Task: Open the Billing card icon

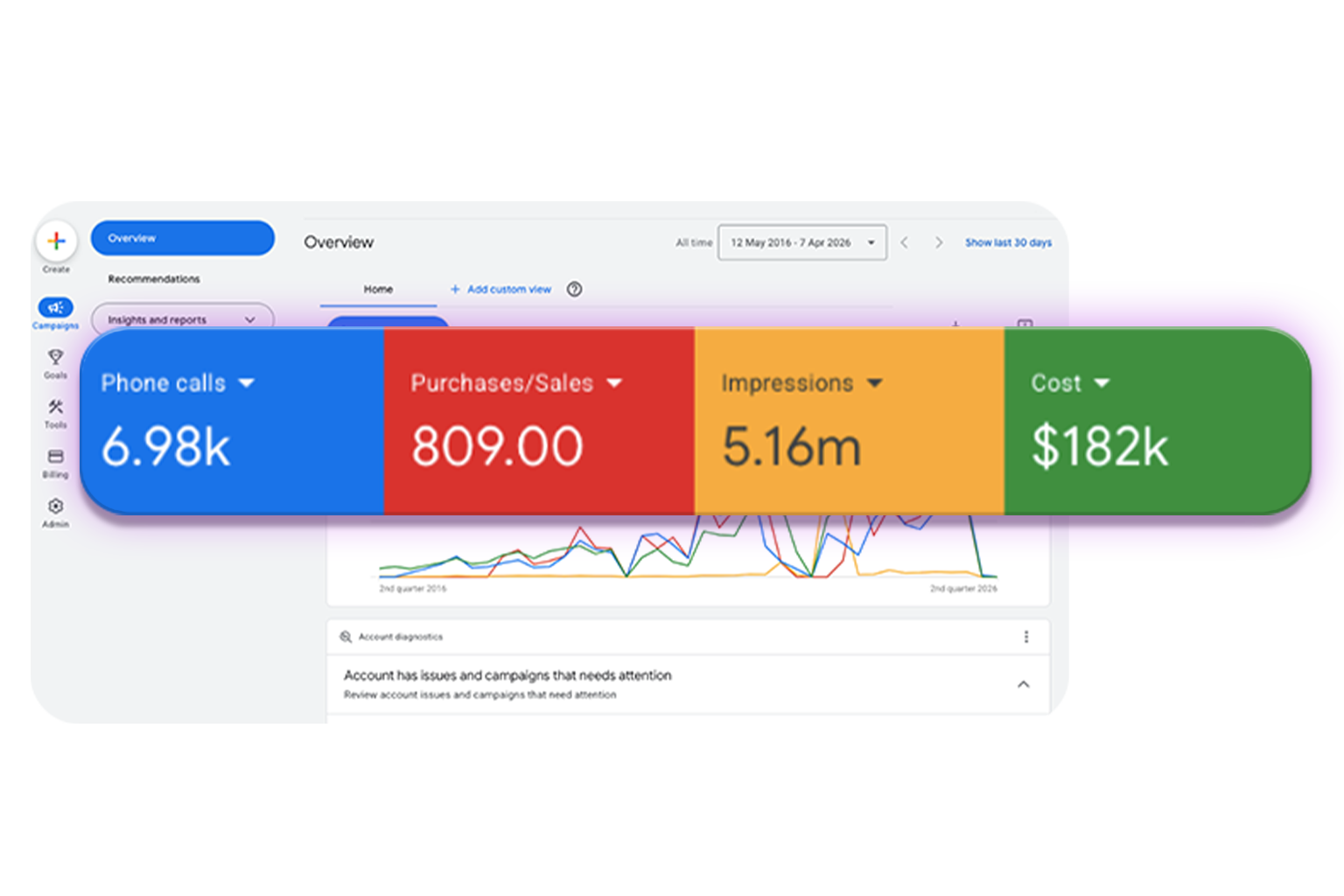Action: click(x=55, y=456)
